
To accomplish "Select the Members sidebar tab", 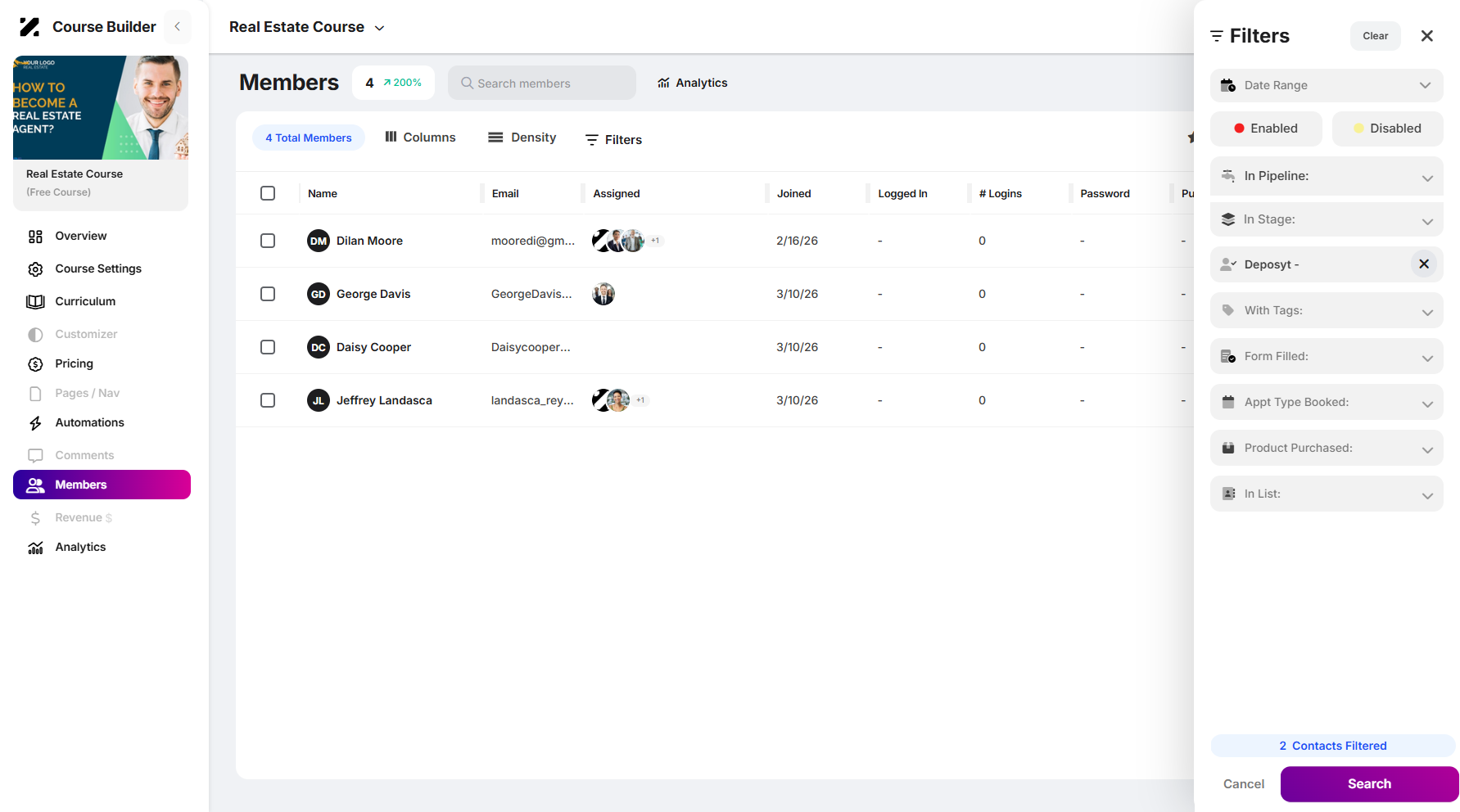I will (102, 485).
